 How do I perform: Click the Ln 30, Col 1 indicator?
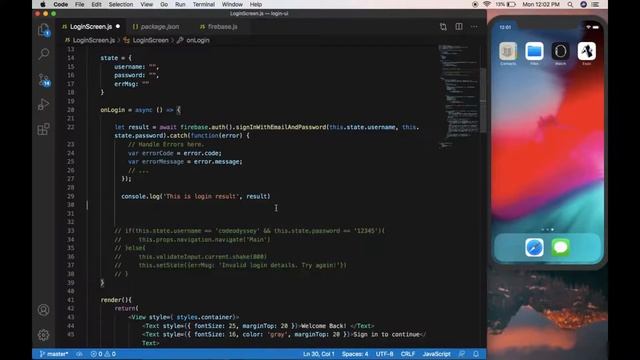click(319, 354)
